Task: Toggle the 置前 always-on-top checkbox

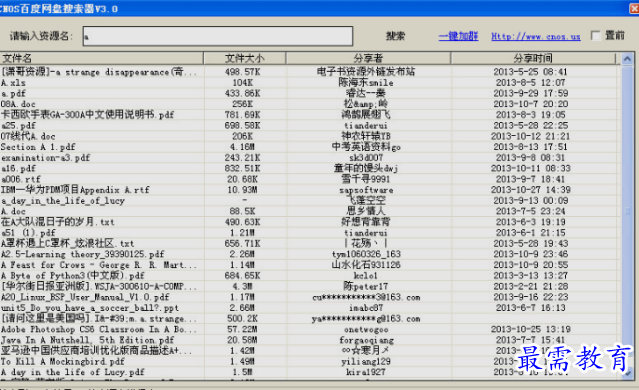Action: [x=596, y=36]
